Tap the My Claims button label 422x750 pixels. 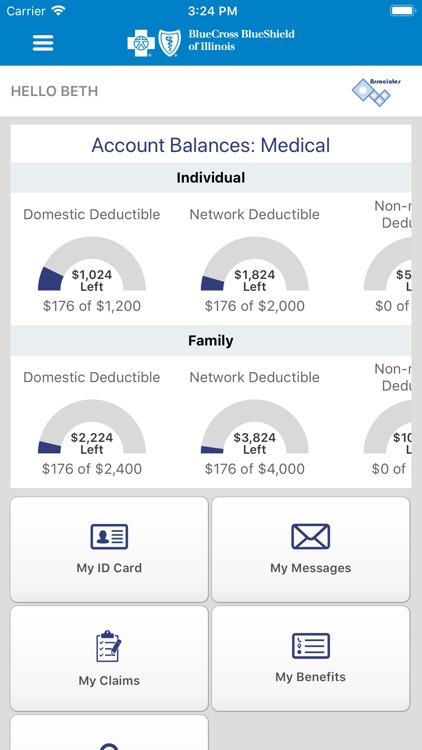(x=109, y=680)
